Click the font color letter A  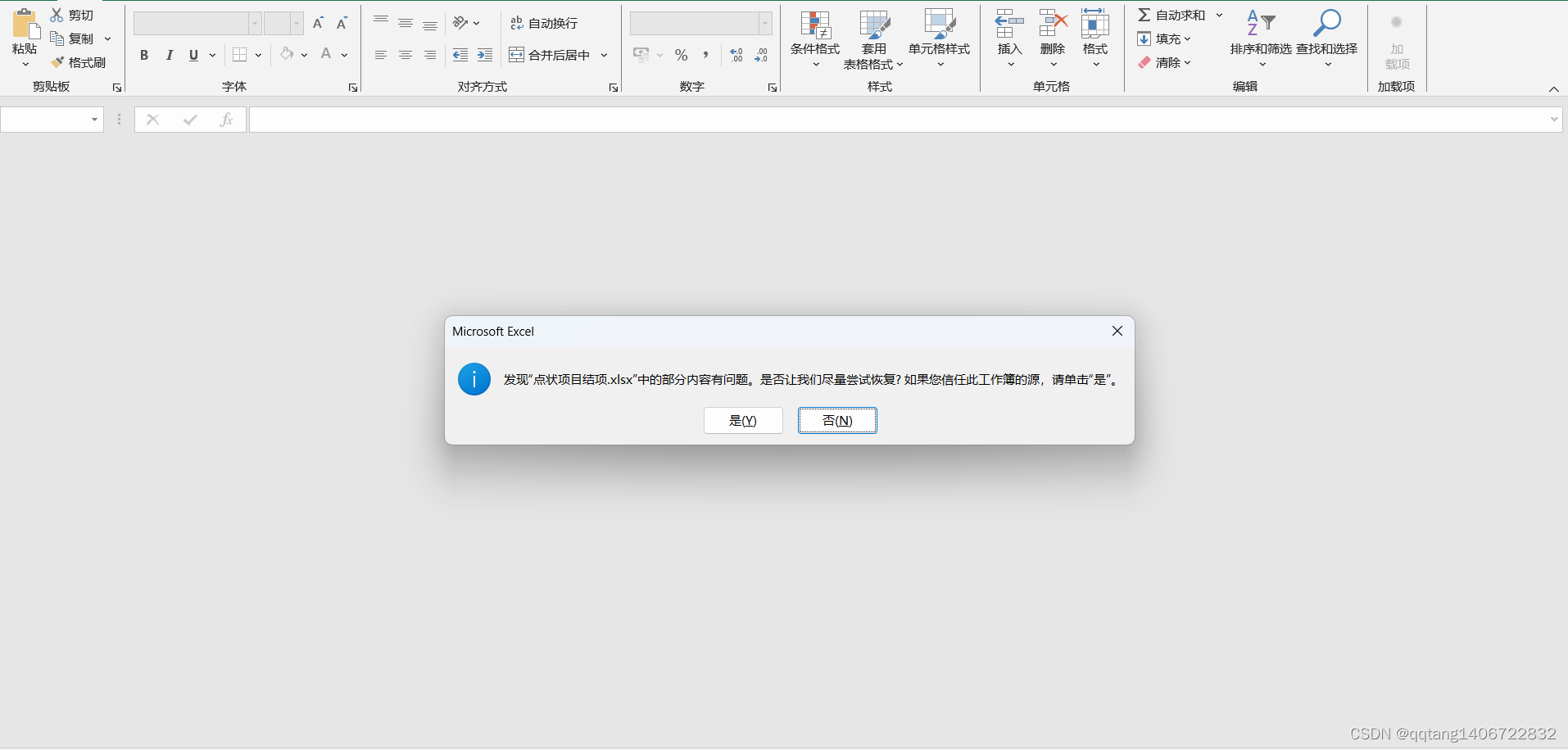[x=326, y=54]
